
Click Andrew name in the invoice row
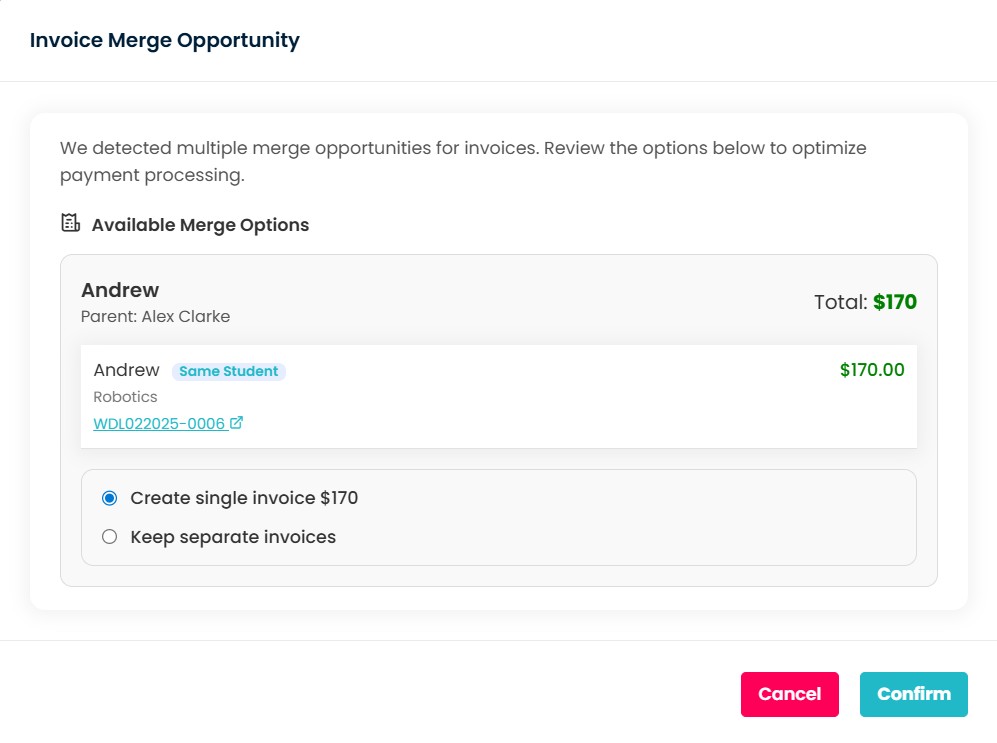tap(126, 371)
